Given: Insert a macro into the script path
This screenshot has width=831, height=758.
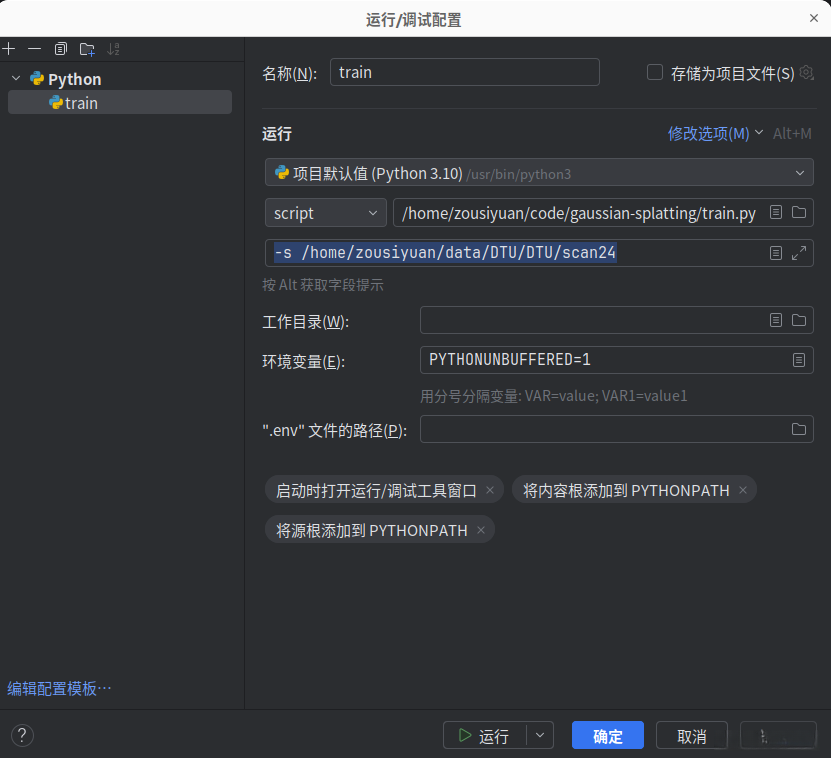Looking at the screenshot, I should click(776, 213).
